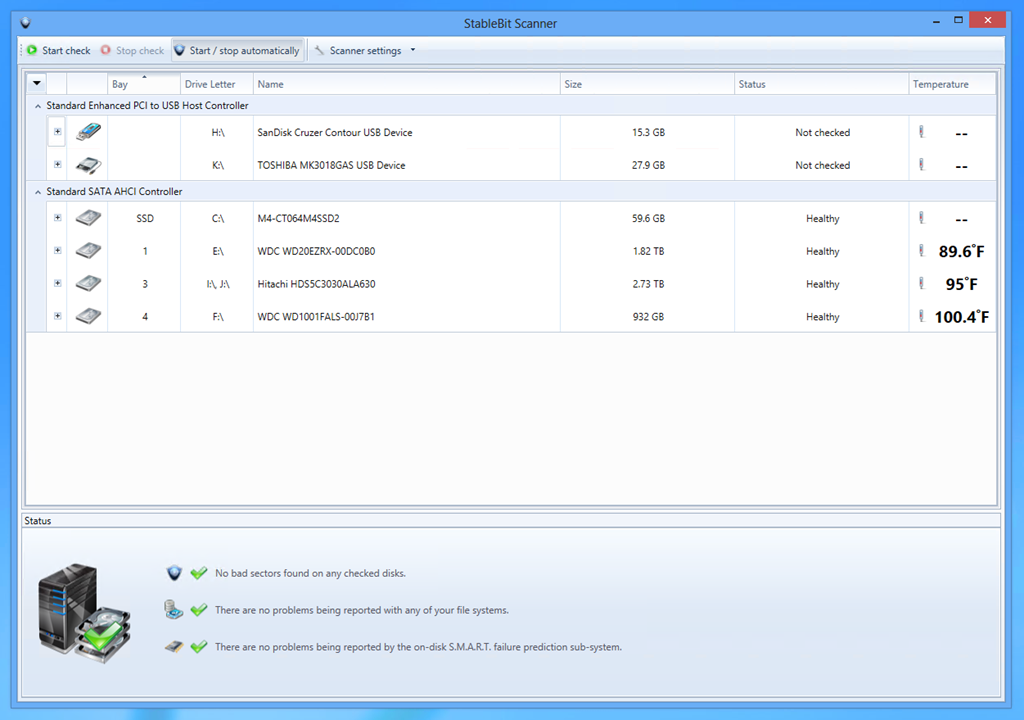
Task: Click the thermometer icon beside 95°F
Action: coord(921,283)
